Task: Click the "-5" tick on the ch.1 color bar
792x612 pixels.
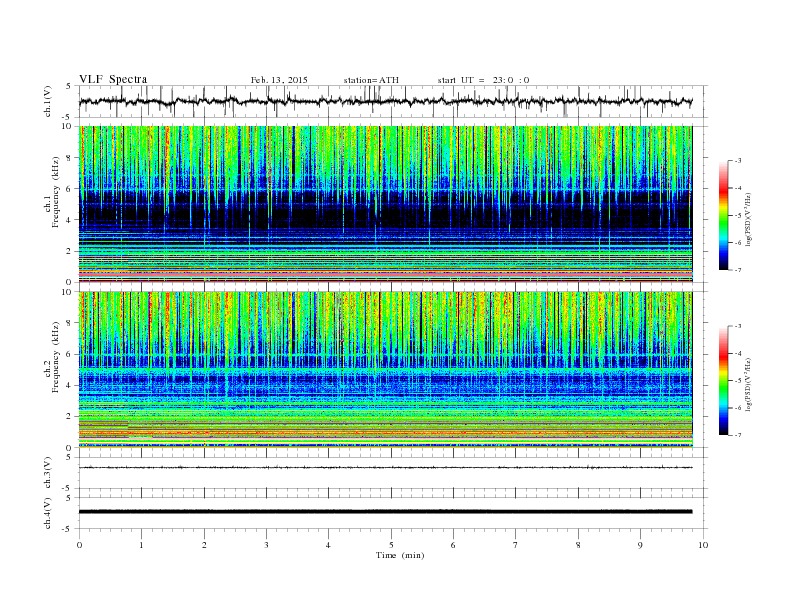Action: 737,215
